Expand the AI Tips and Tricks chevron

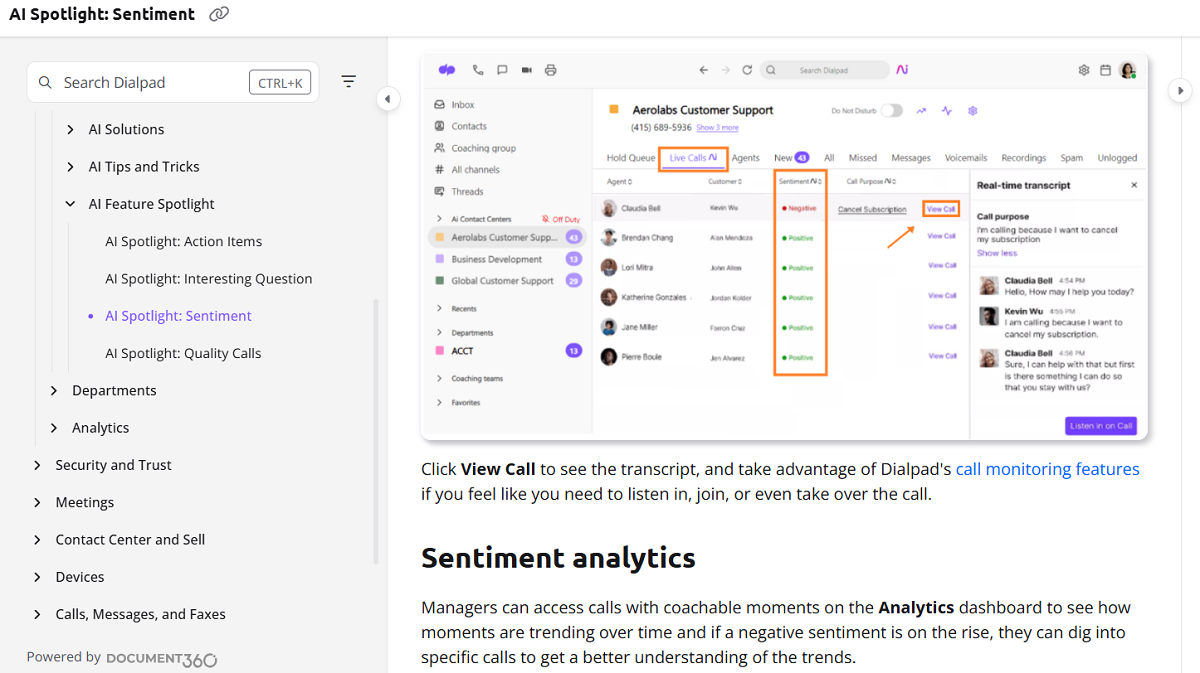coord(70,167)
